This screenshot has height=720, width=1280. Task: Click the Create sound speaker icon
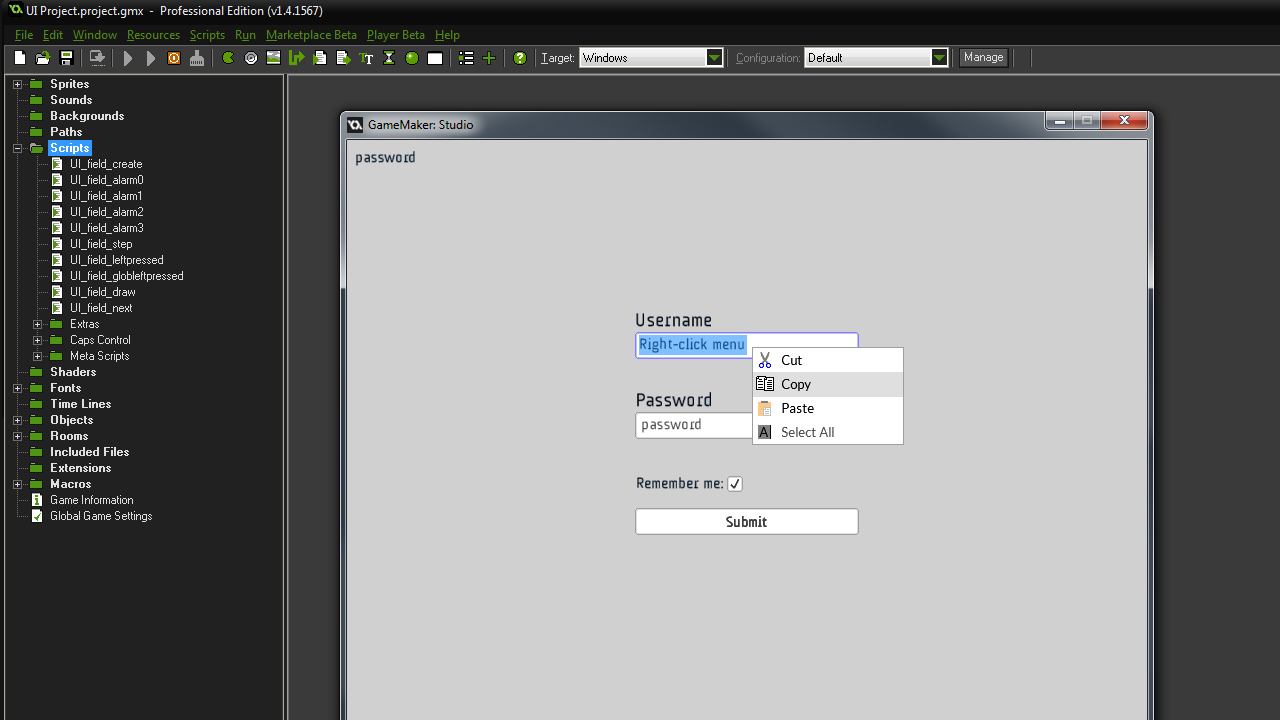click(251, 58)
